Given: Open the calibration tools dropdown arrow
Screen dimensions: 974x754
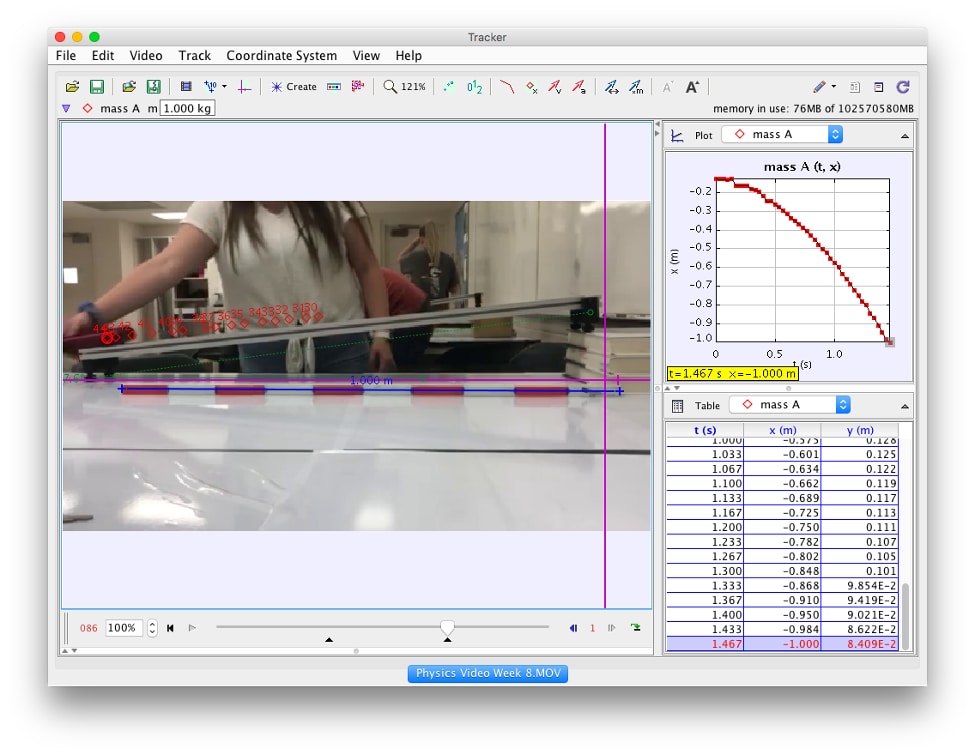Looking at the screenshot, I should (x=224, y=87).
